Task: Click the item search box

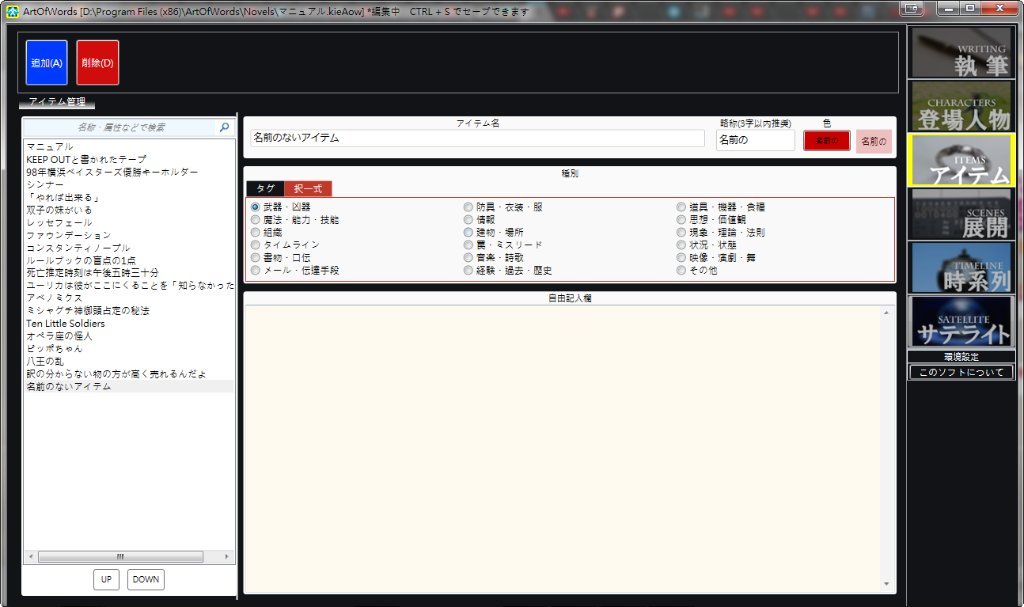Action: click(121, 127)
